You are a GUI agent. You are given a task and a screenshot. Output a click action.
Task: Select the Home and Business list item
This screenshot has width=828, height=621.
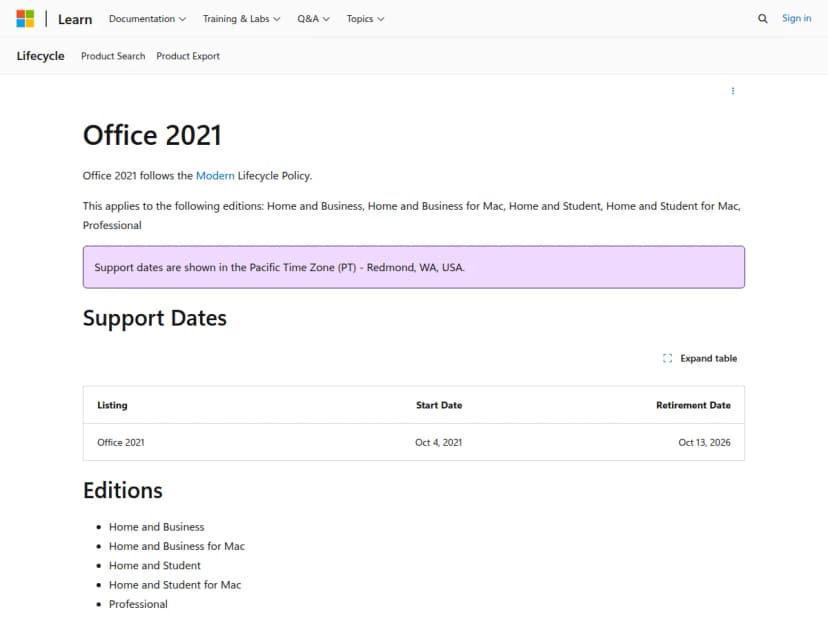click(x=156, y=526)
